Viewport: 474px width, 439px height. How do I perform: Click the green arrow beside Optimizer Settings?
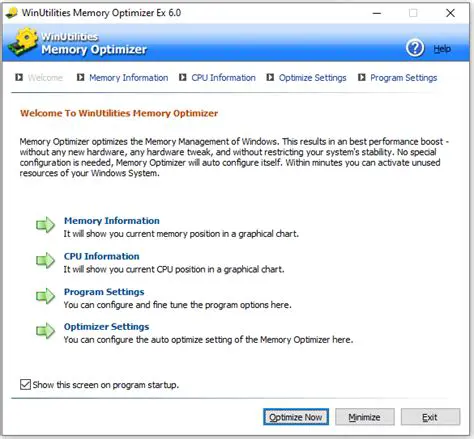45,331
